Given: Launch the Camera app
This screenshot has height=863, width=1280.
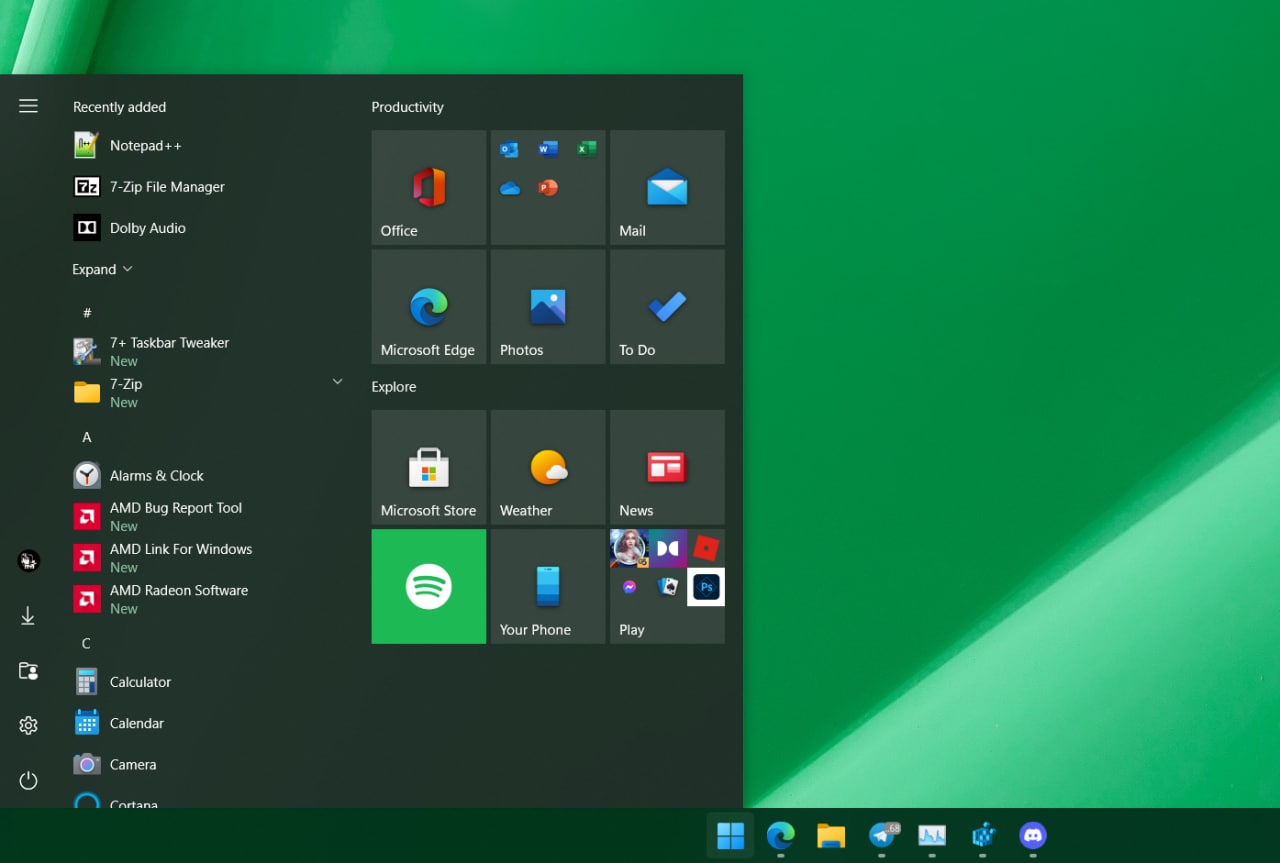Looking at the screenshot, I should coord(208,764).
